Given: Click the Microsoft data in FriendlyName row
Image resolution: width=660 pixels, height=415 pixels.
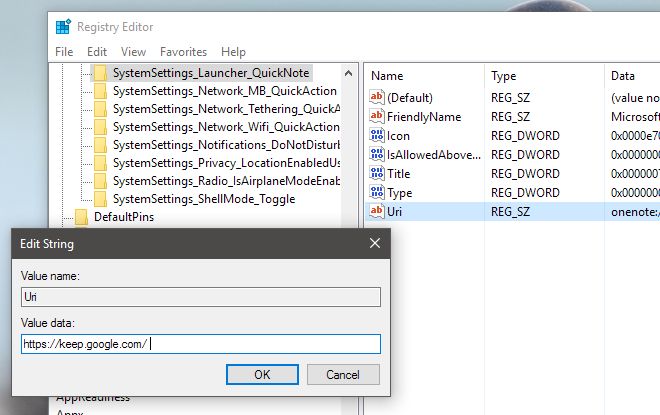Looking at the screenshot, I should [x=635, y=117].
